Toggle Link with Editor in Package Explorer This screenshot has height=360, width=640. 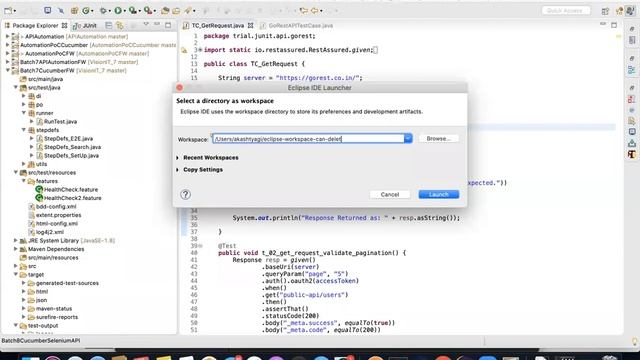tap(120, 25)
